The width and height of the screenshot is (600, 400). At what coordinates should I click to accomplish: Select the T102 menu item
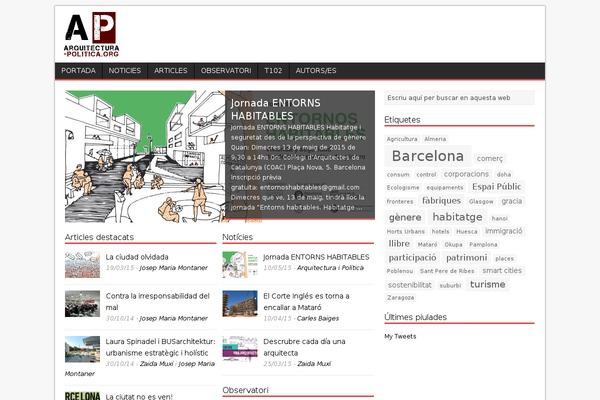[x=273, y=71]
